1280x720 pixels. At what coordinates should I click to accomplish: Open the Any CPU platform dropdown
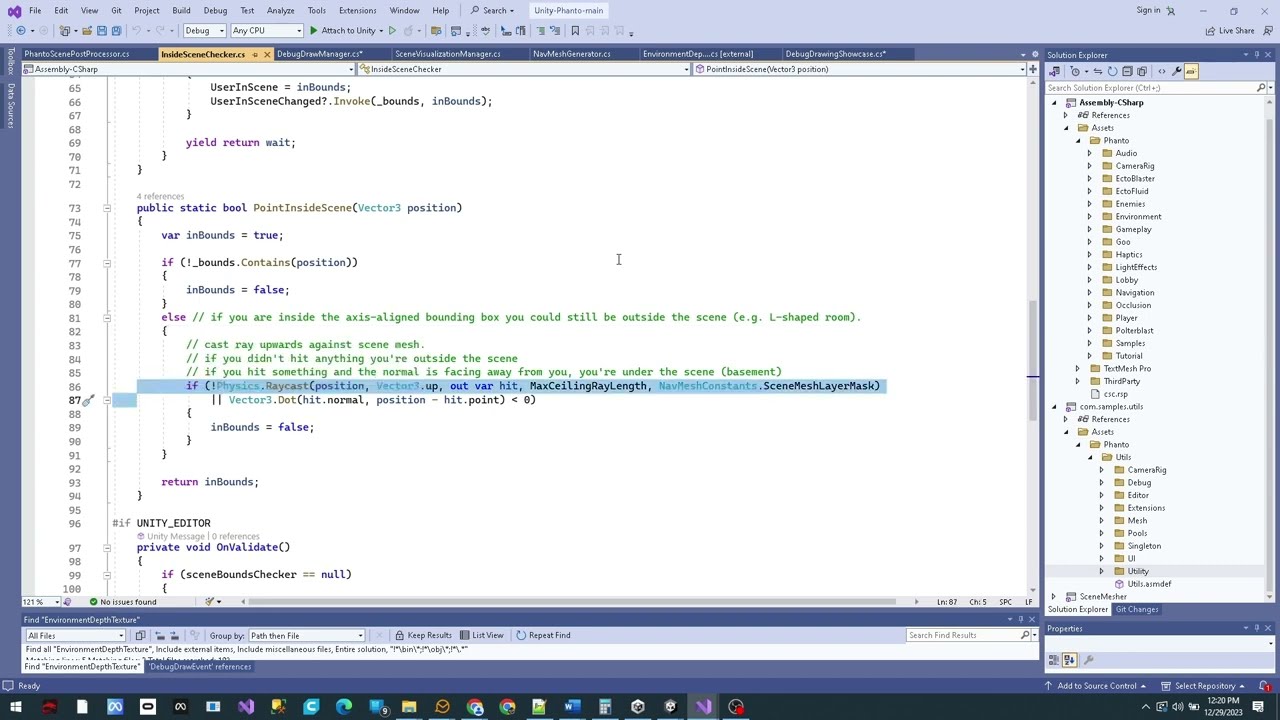pos(267,30)
